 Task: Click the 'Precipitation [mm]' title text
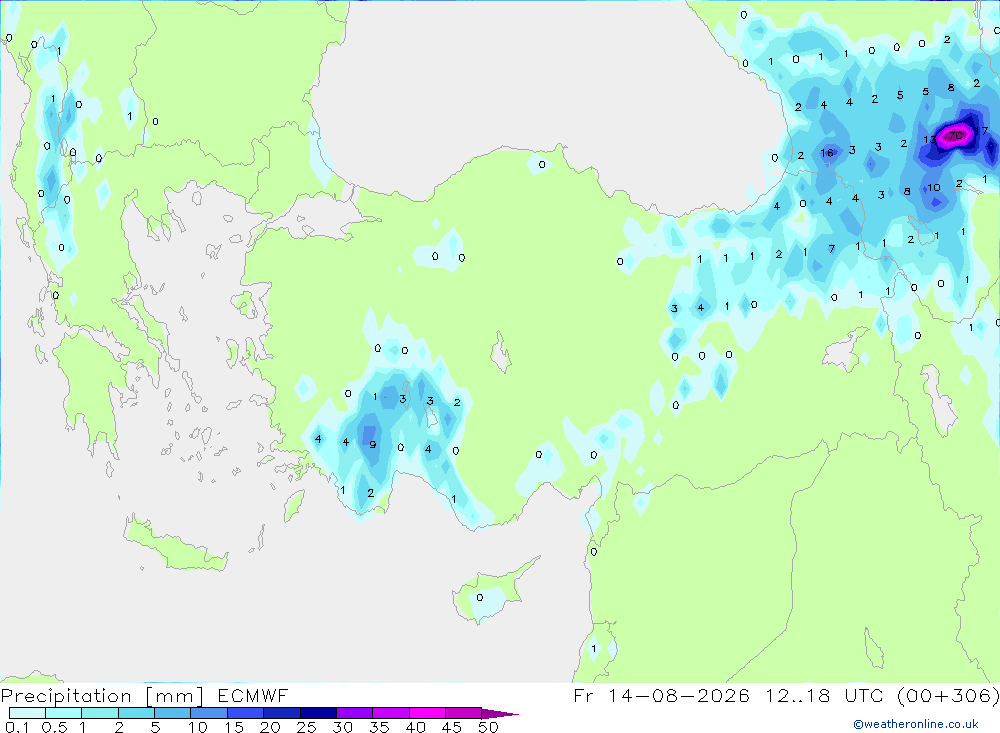pyautogui.click(x=102, y=696)
